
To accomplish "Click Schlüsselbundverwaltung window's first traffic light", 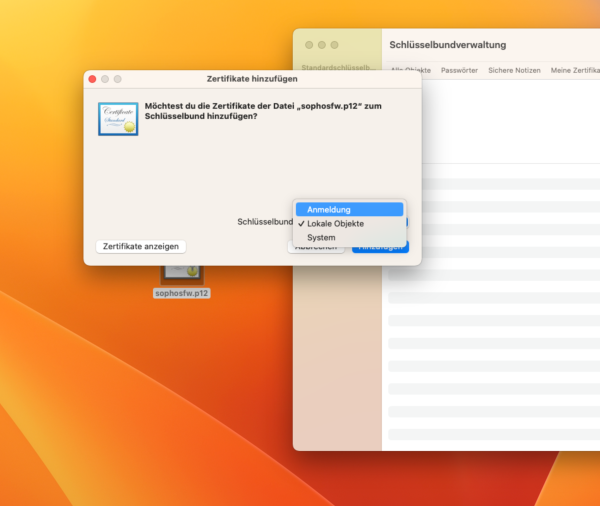I will click(x=309, y=45).
